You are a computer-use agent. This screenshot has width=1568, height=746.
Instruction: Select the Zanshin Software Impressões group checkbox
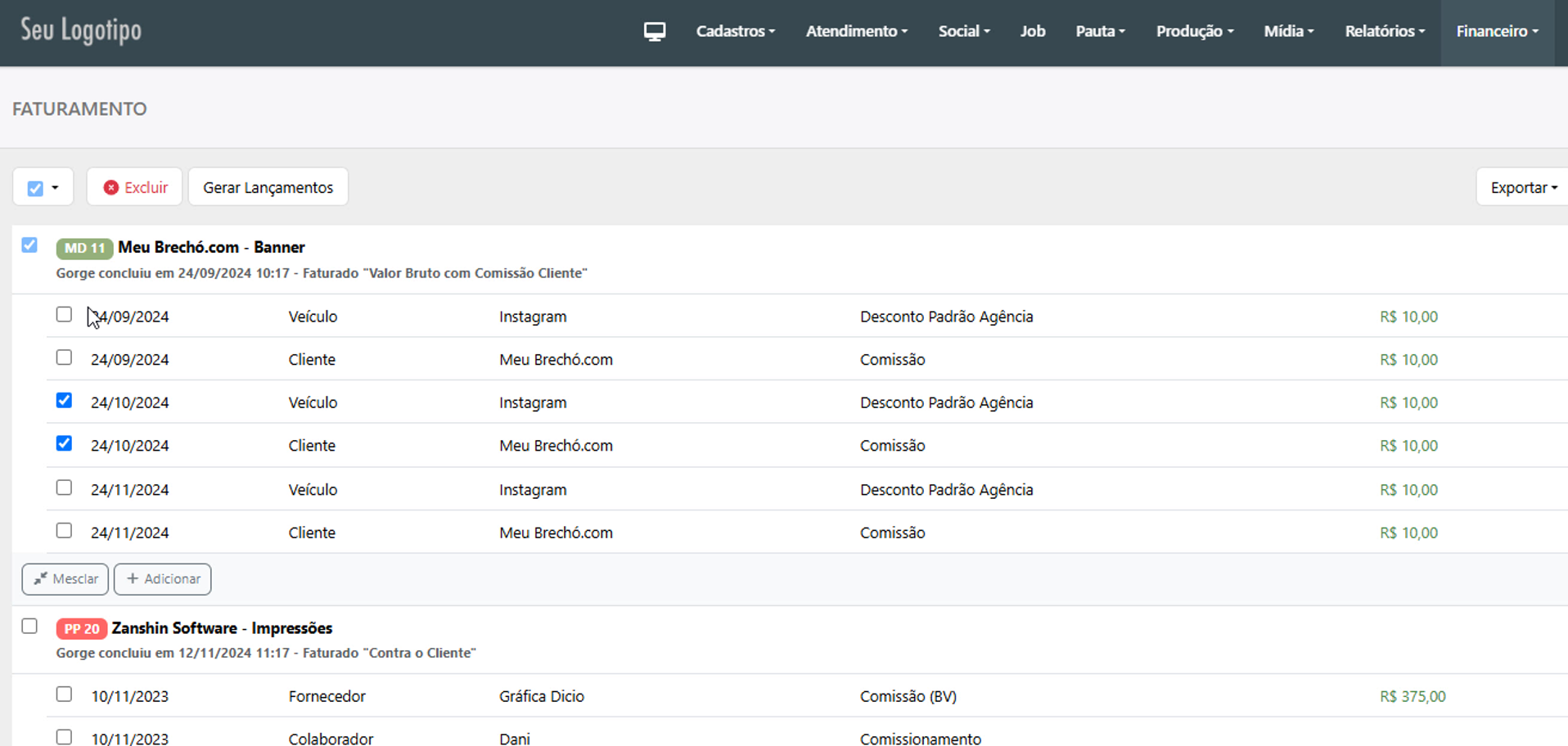pos(29,627)
